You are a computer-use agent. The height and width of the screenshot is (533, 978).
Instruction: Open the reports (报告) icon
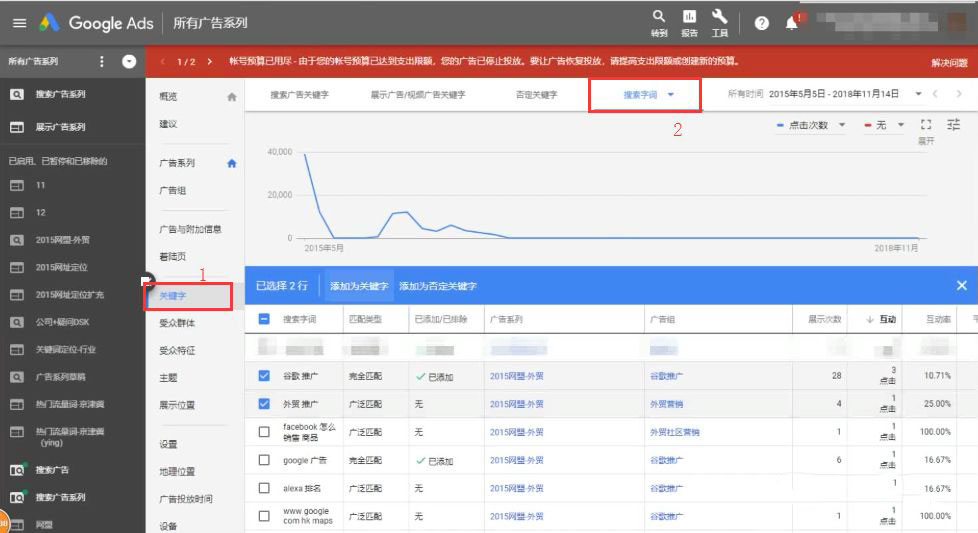(689, 16)
